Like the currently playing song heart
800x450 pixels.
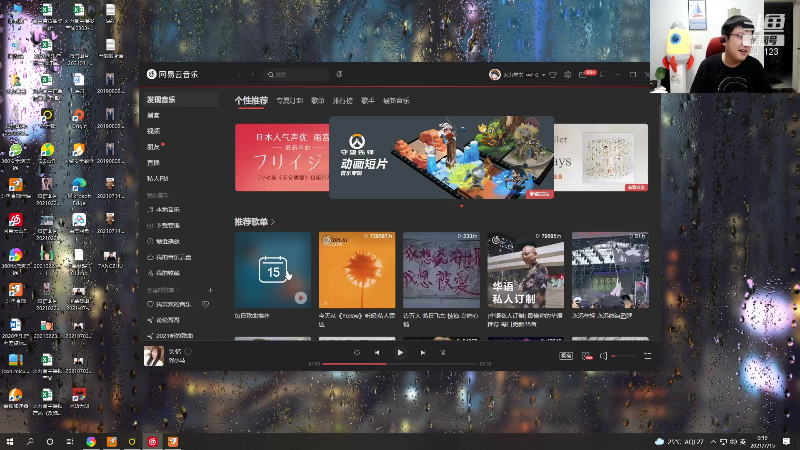188,352
